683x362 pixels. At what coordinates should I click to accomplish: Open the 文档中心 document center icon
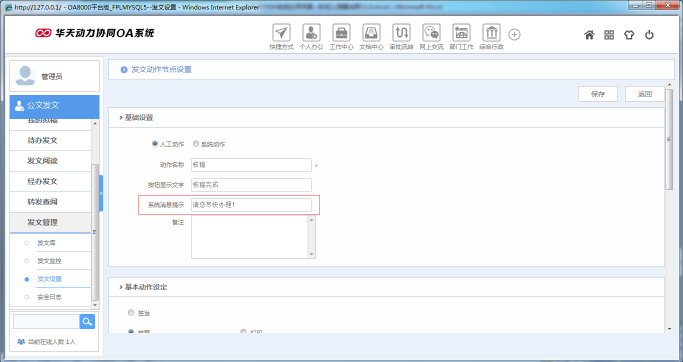tap(371, 33)
